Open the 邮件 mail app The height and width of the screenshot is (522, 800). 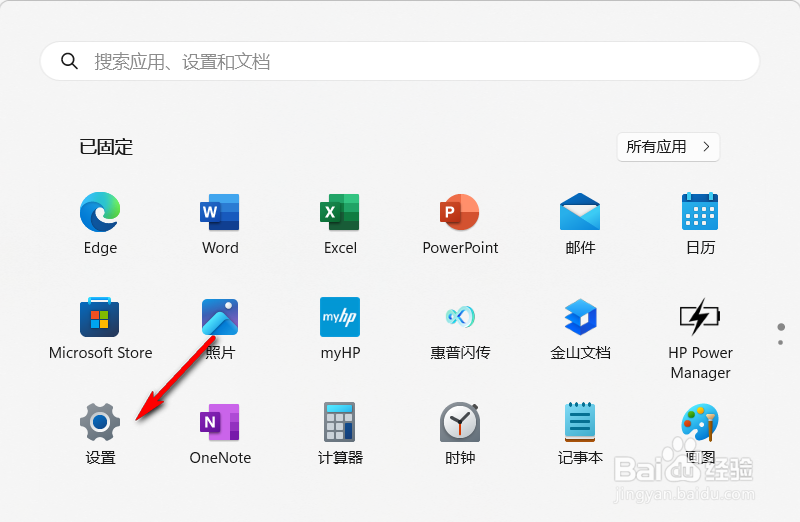[580, 223]
